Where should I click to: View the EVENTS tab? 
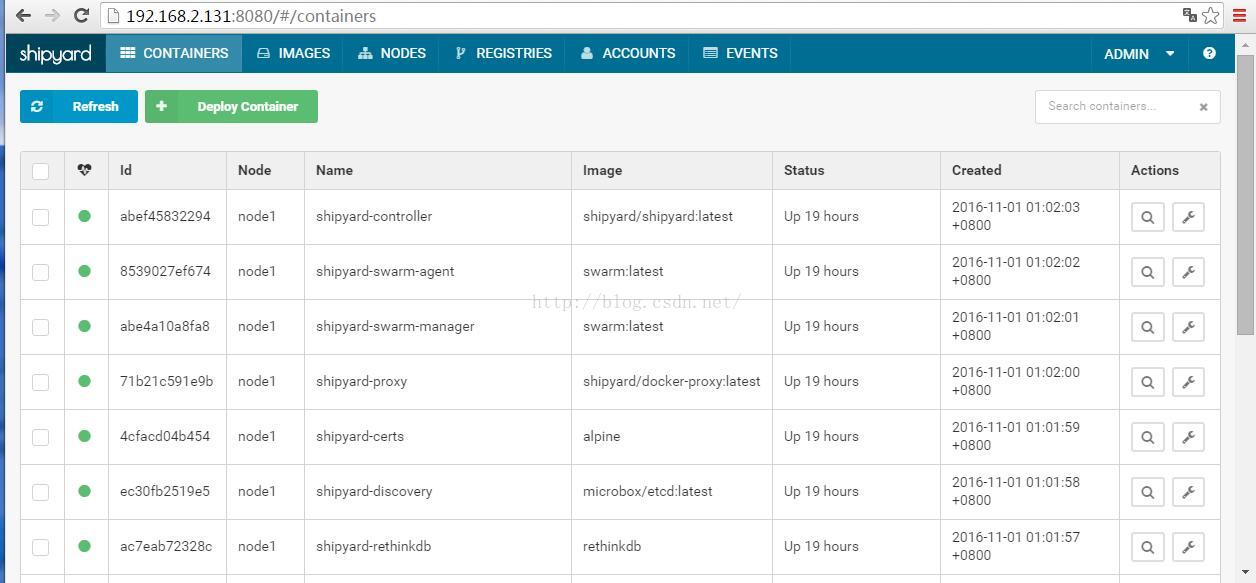point(740,53)
